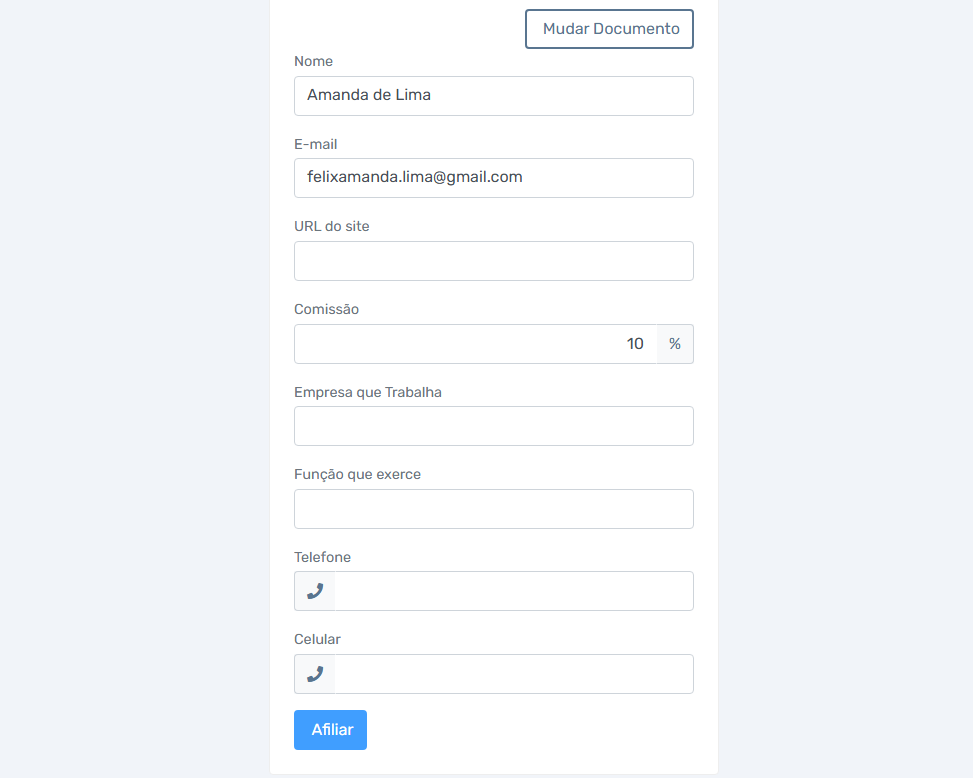Focus the Função que exerce input
This screenshot has height=778, width=973.
pos(493,509)
